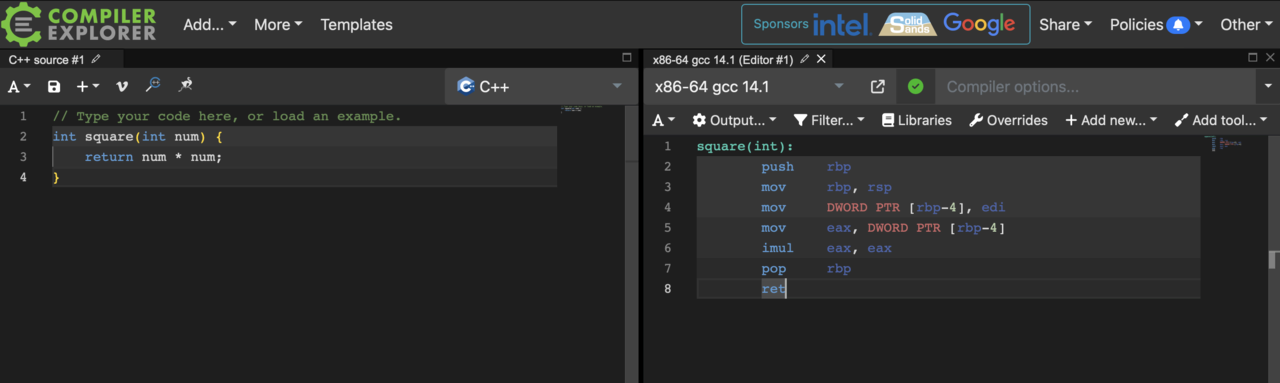This screenshot has height=383, width=1280.
Task: Toggle Vim mode icon
Action: point(122,87)
